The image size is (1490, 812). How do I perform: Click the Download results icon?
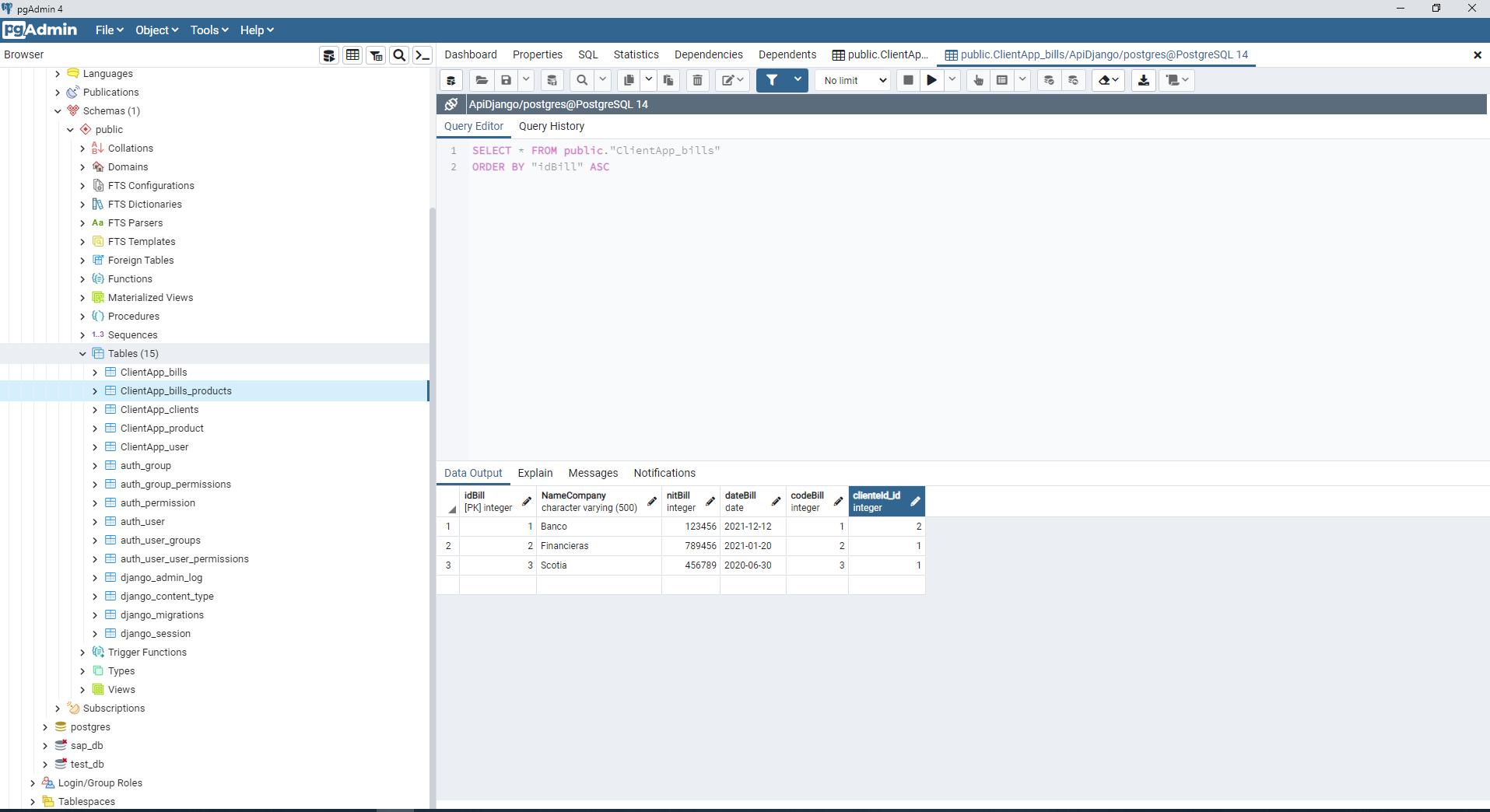coord(1143,80)
